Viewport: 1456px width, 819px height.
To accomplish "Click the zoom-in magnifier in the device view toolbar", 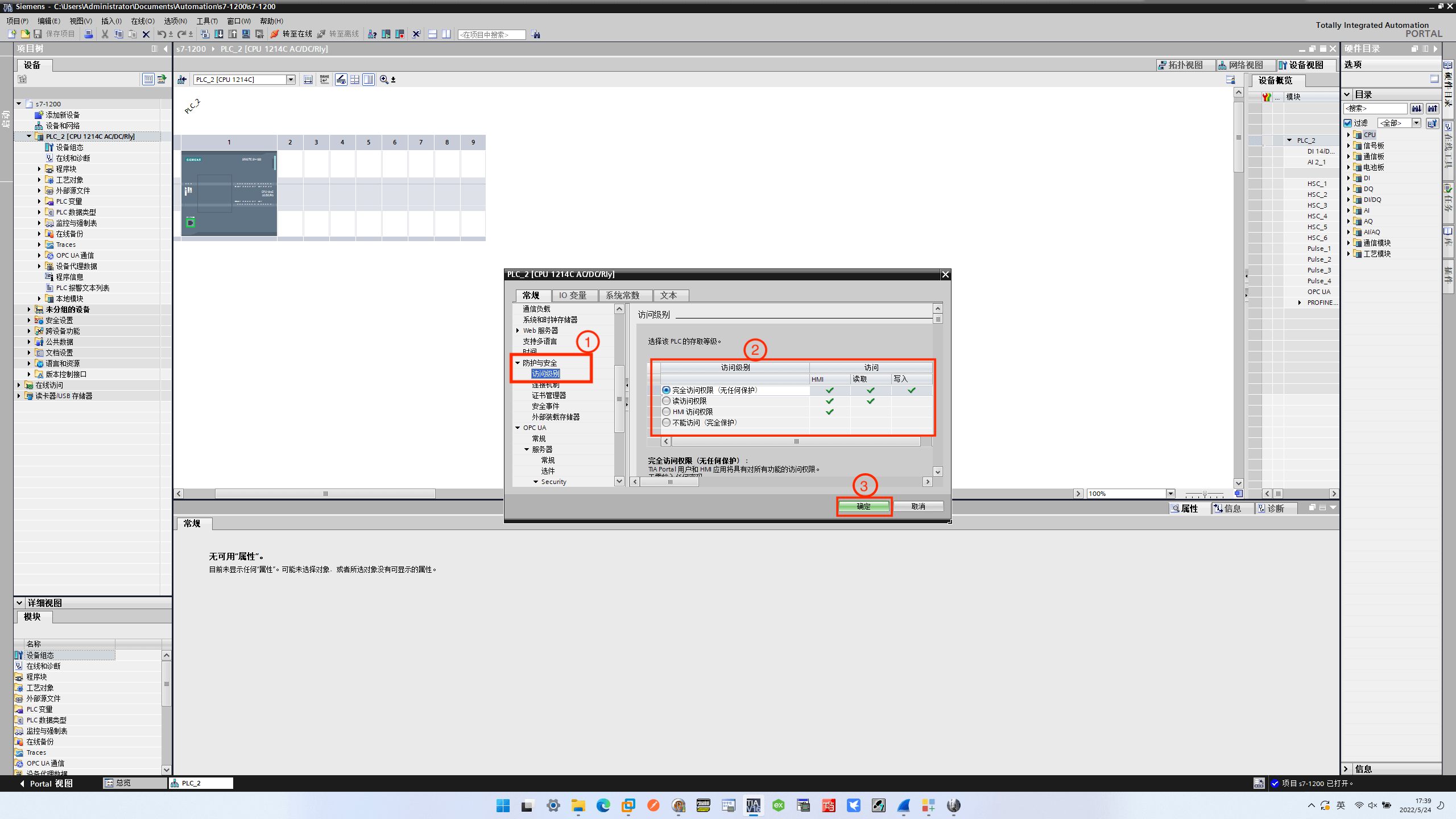I will coord(384,80).
